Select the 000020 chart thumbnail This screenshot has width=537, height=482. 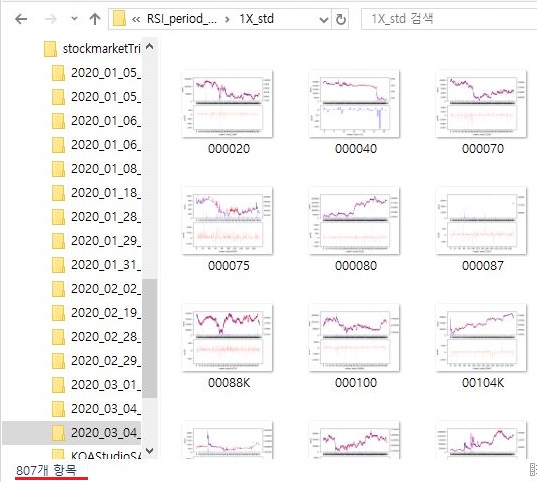click(227, 104)
